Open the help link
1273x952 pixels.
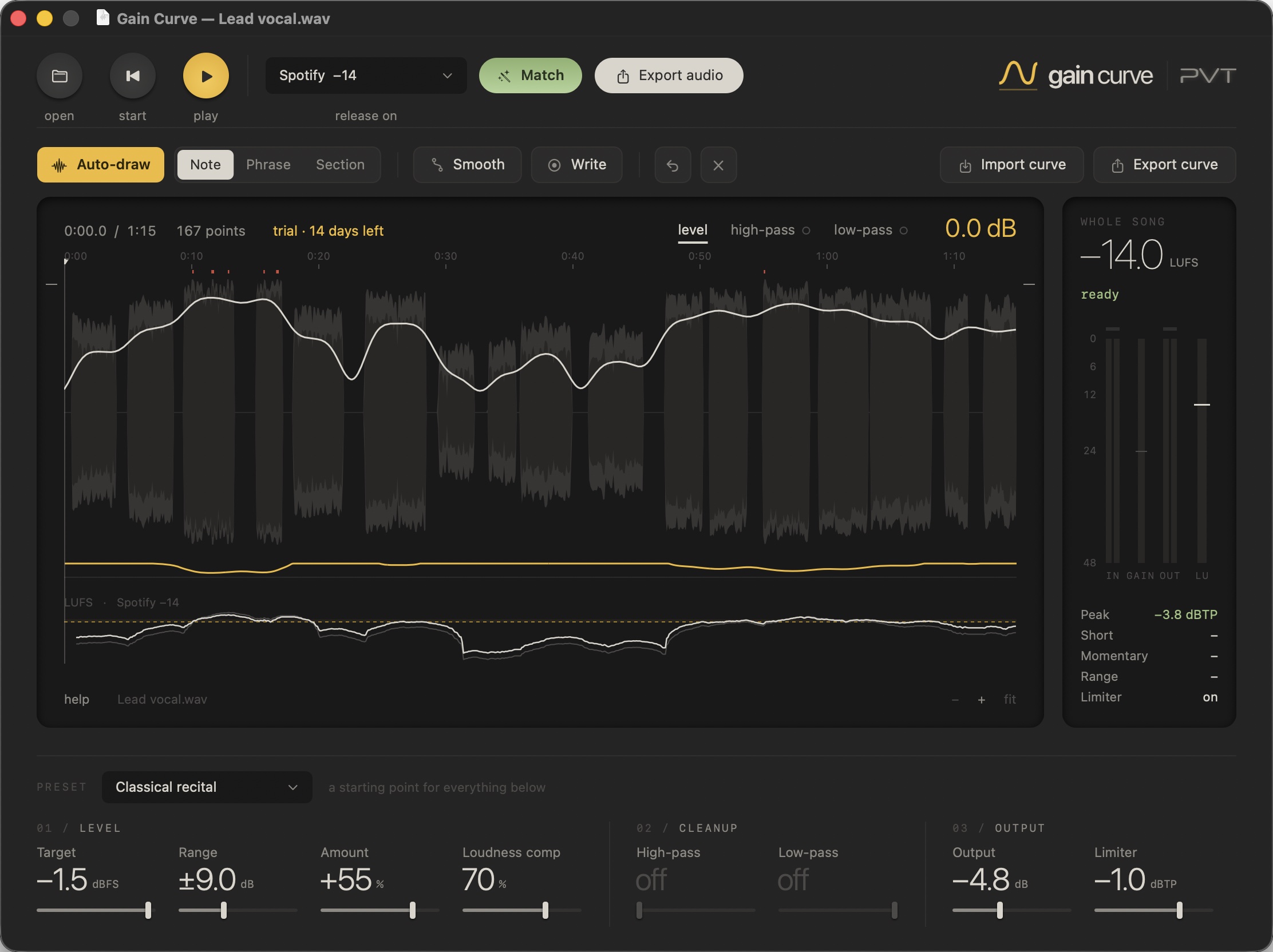pyautogui.click(x=77, y=700)
